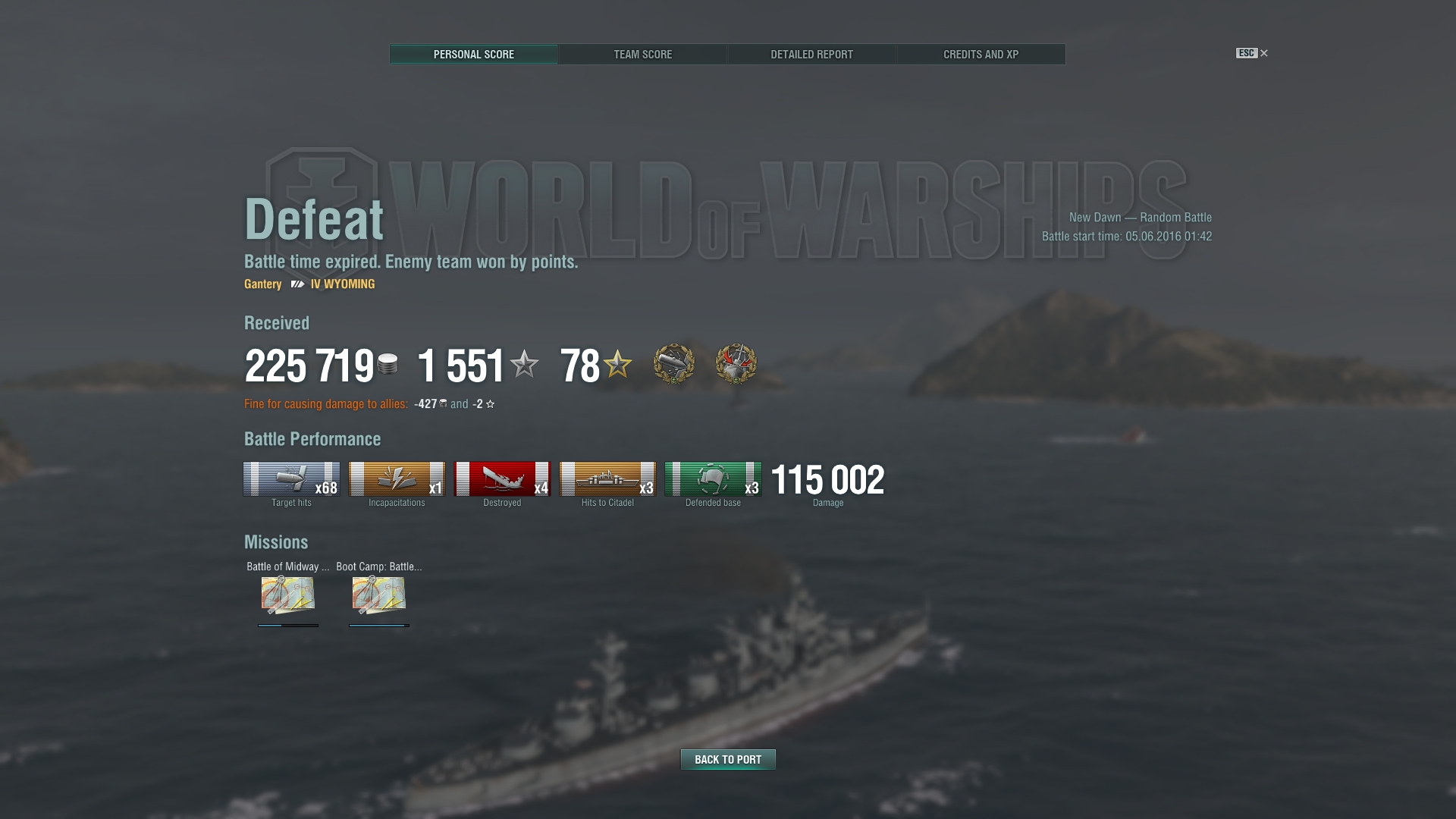Click the first achievement medal icon
The image size is (1456, 819).
[674, 364]
